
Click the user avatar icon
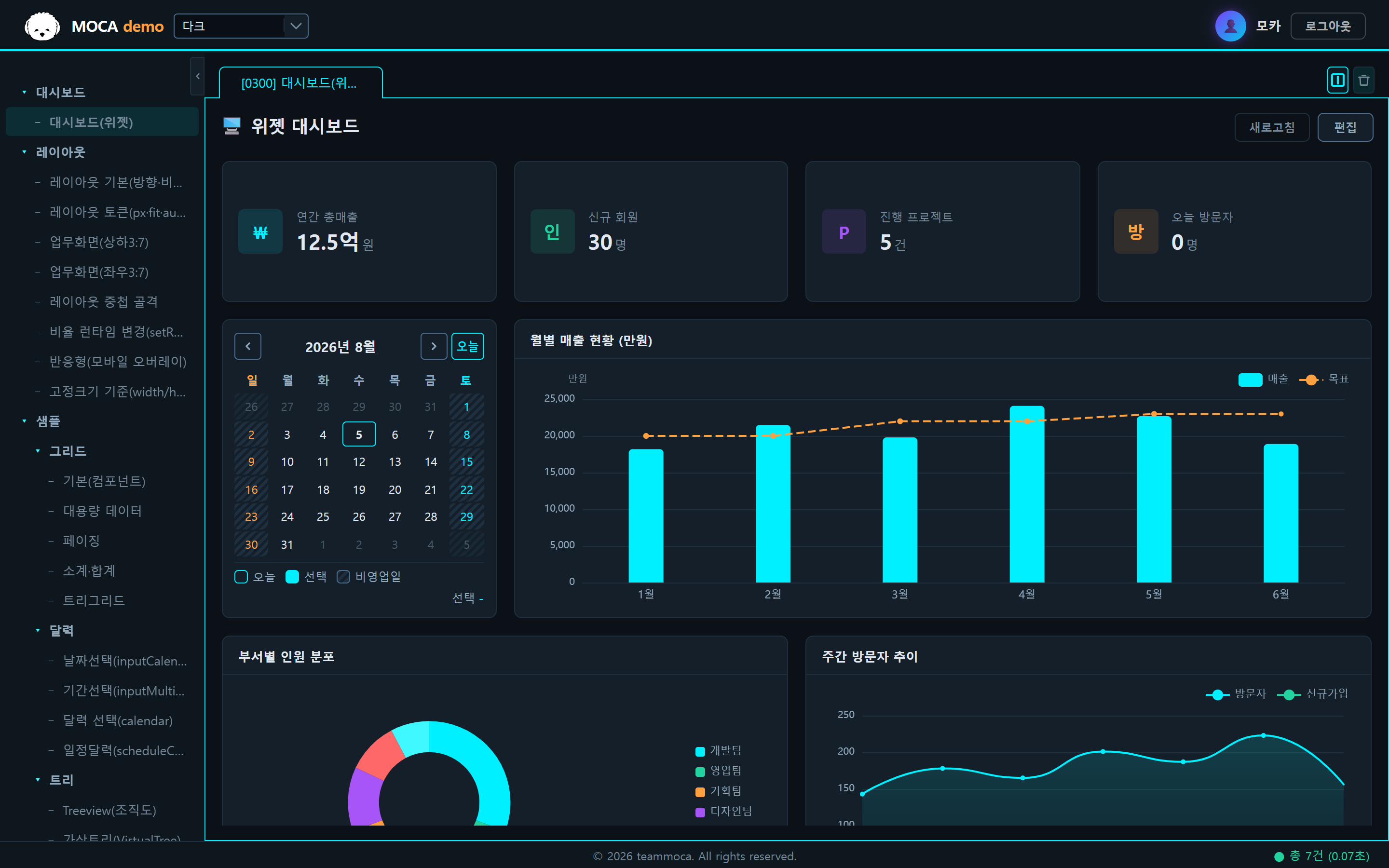(1230, 26)
